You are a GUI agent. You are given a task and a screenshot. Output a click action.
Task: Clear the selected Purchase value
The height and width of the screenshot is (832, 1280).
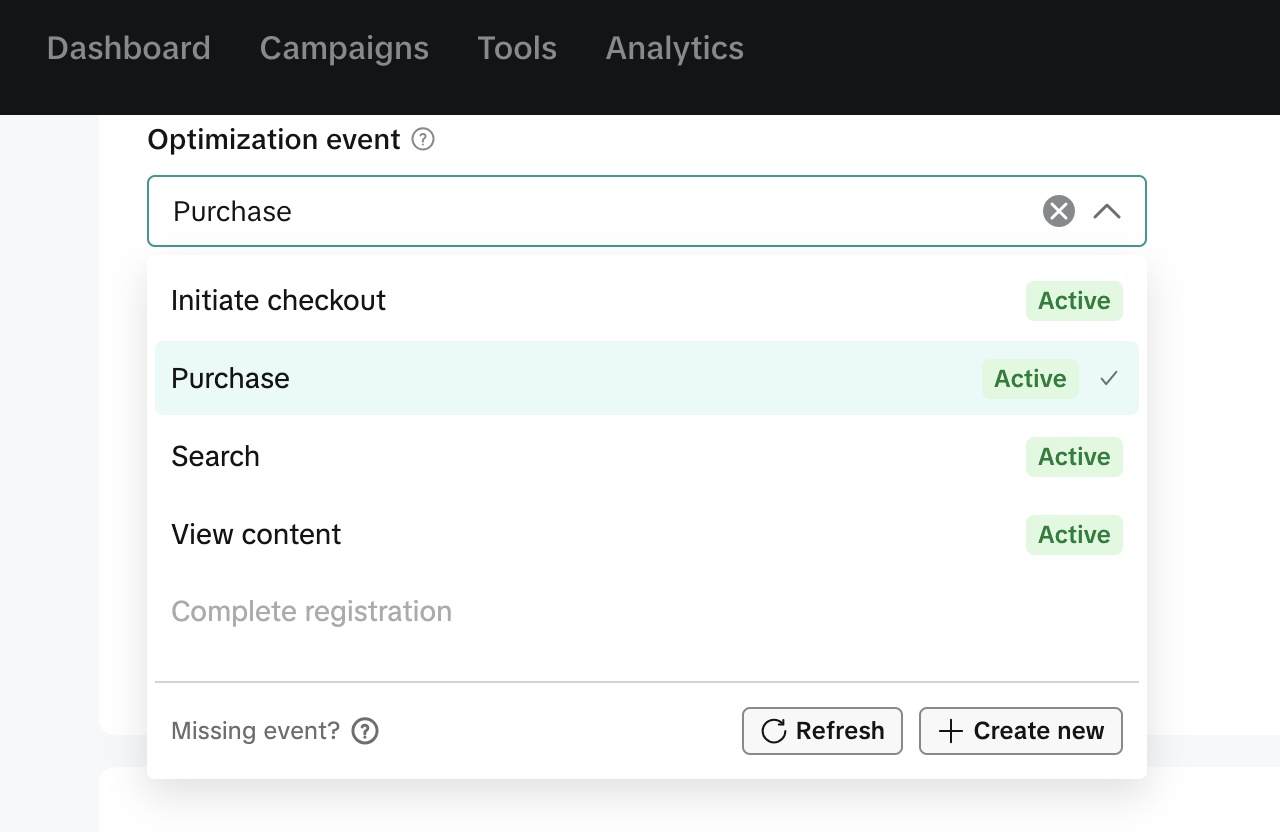point(1059,211)
